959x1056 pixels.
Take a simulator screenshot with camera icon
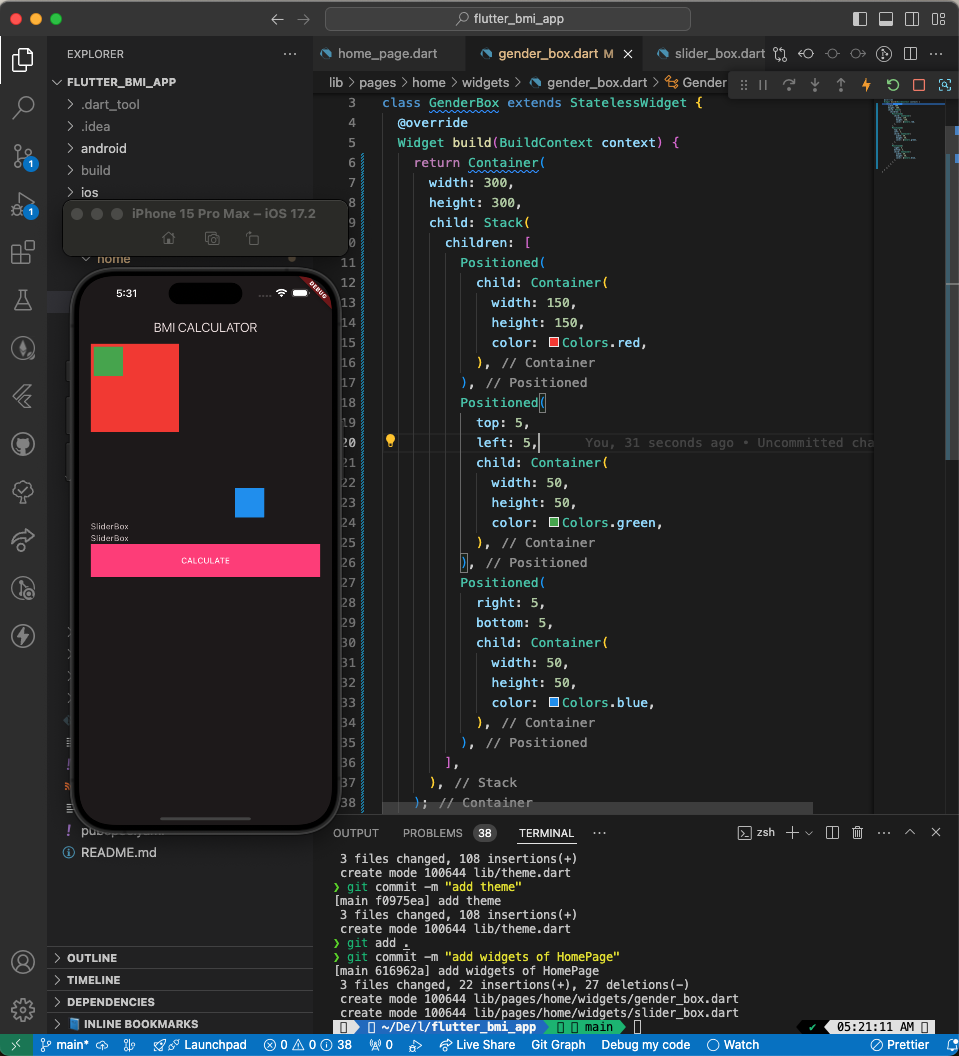(x=212, y=238)
